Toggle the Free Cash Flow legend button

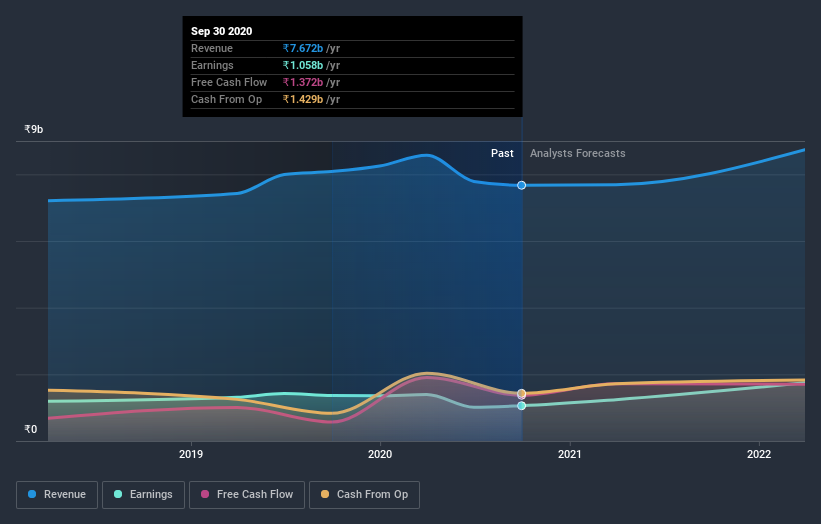(x=247, y=495)
